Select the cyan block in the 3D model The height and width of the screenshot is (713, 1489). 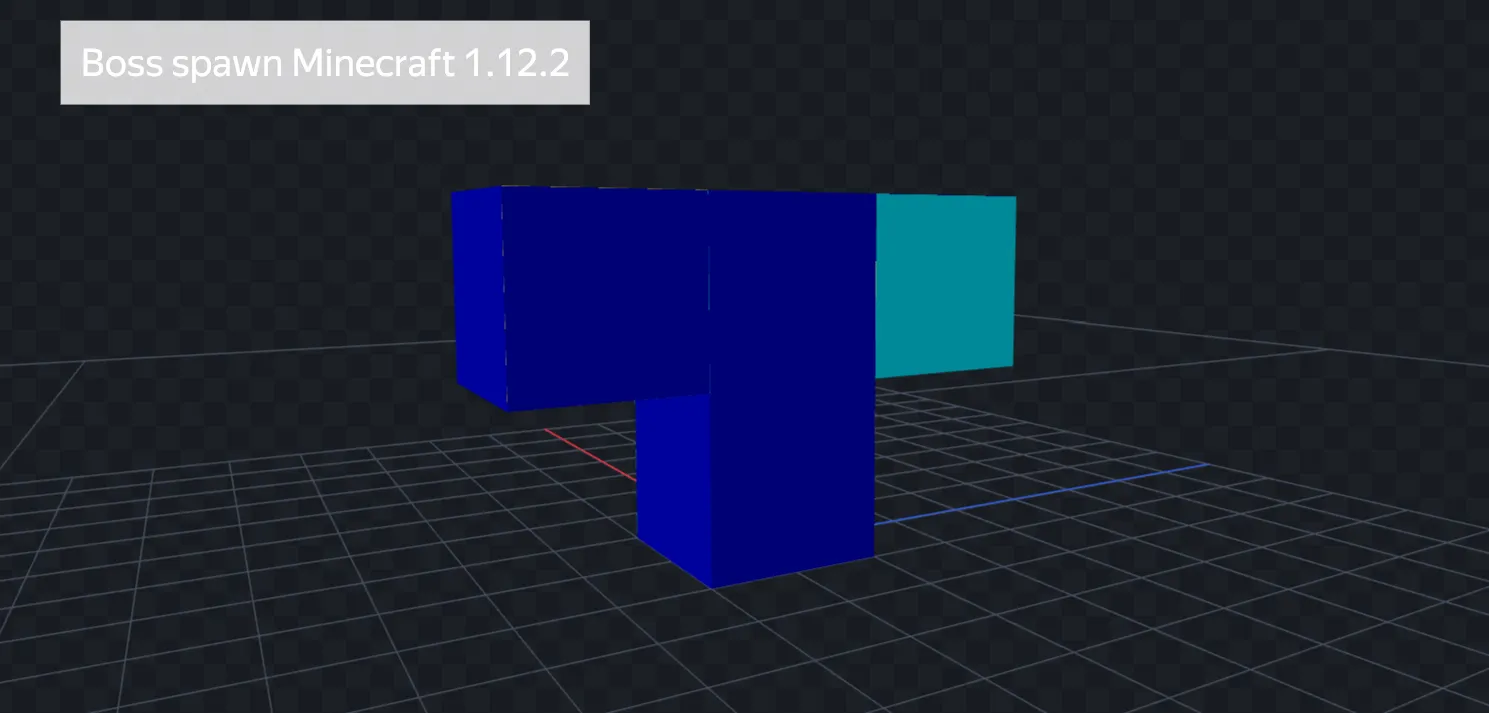click(945, 286)
